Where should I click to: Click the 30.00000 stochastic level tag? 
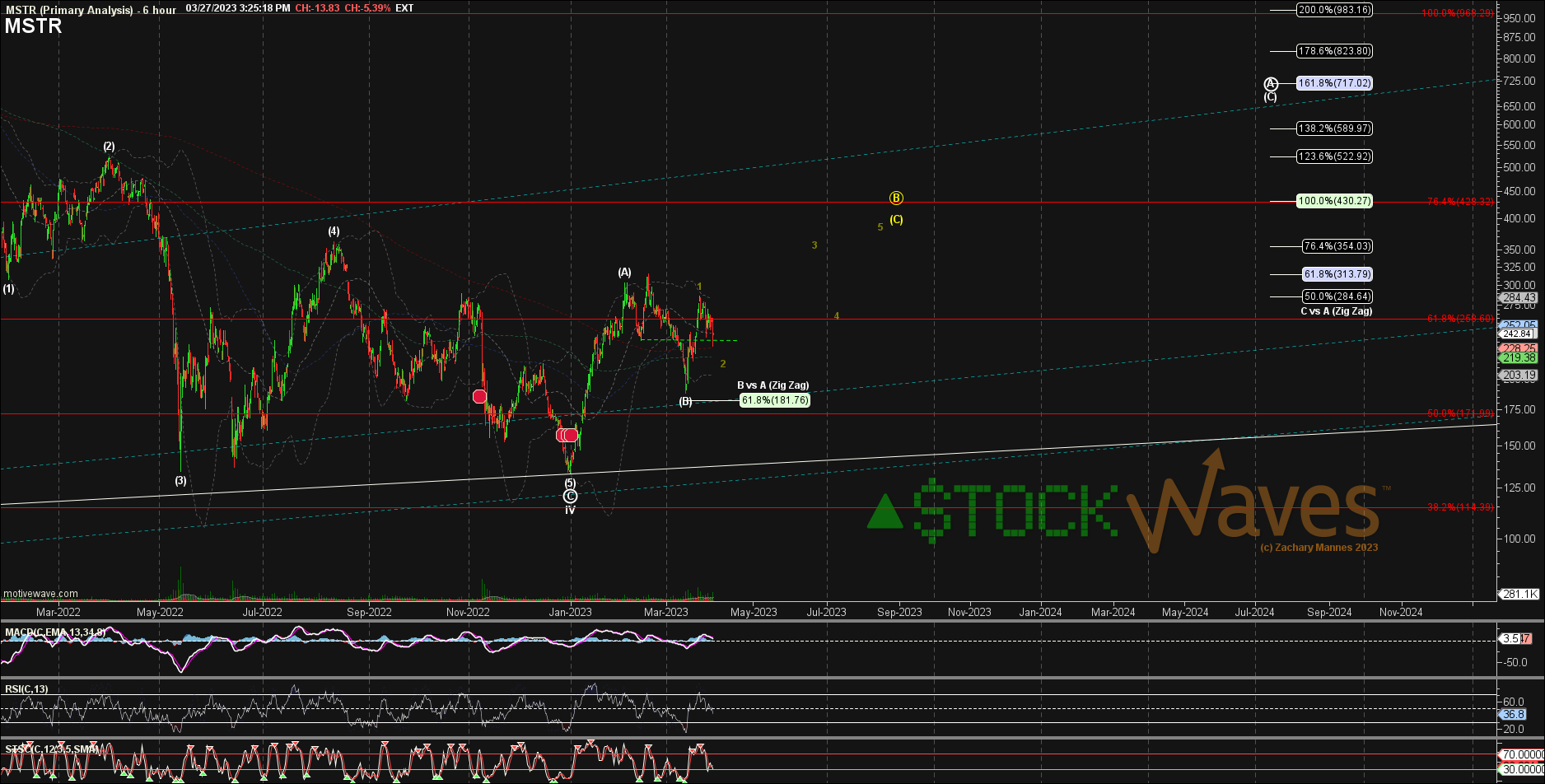tap(1522, 769)
